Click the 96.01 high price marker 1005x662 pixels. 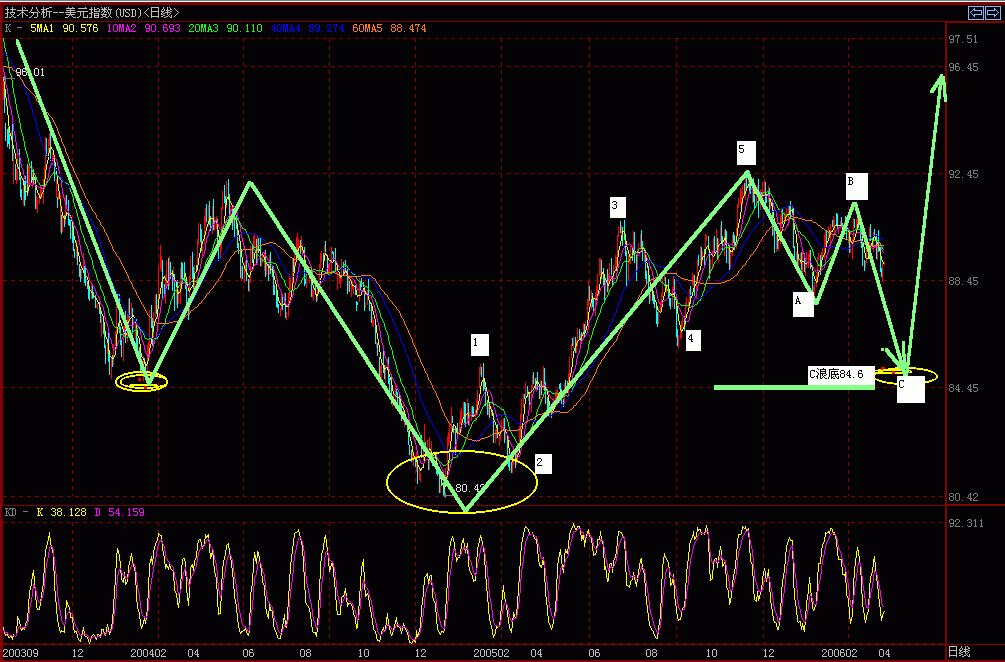(x=30, y=72)
